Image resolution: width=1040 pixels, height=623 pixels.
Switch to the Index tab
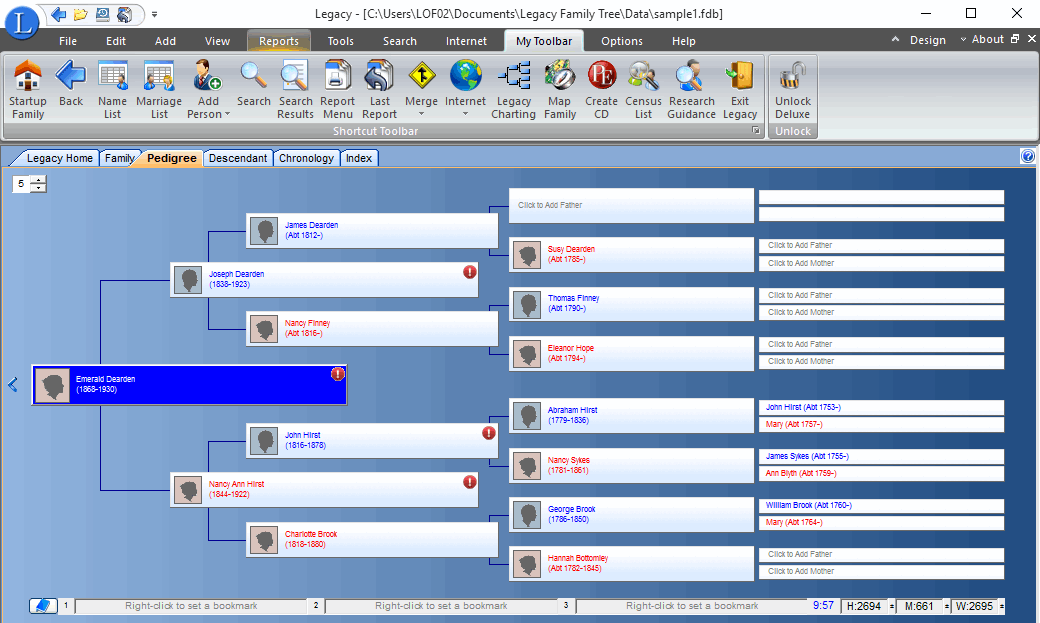[x=359, y=158]
